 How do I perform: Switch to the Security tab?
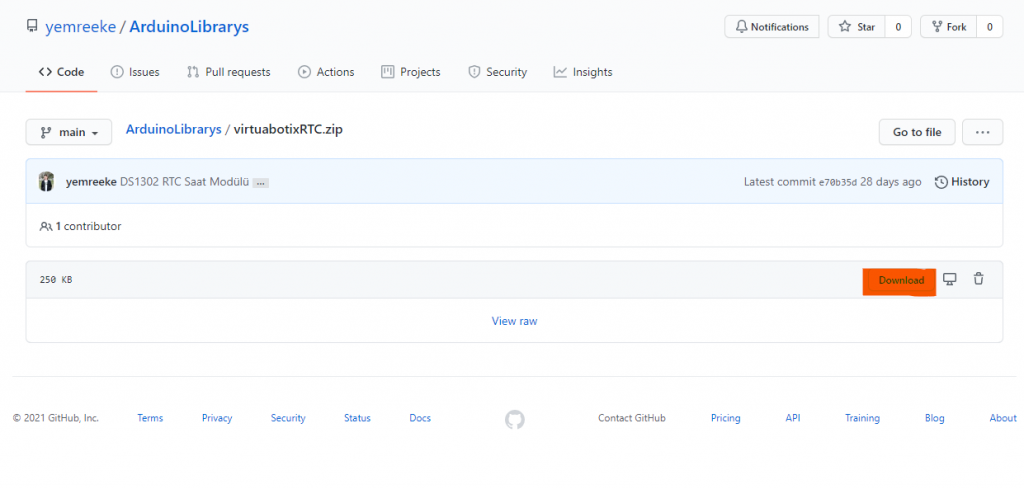tap(498, 72)
